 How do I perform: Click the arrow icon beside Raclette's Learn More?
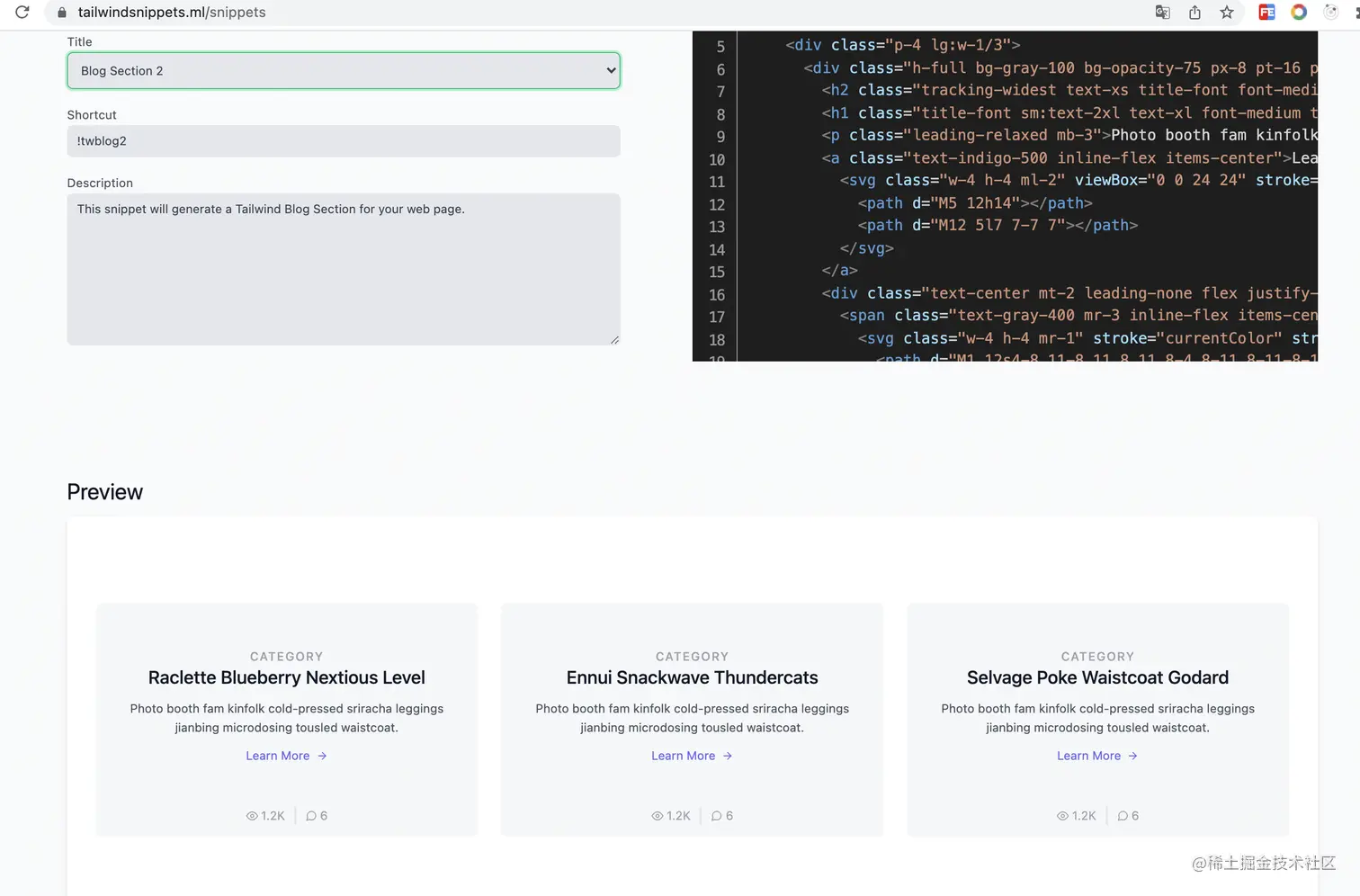pyautogui.click(x=322, y=756)
